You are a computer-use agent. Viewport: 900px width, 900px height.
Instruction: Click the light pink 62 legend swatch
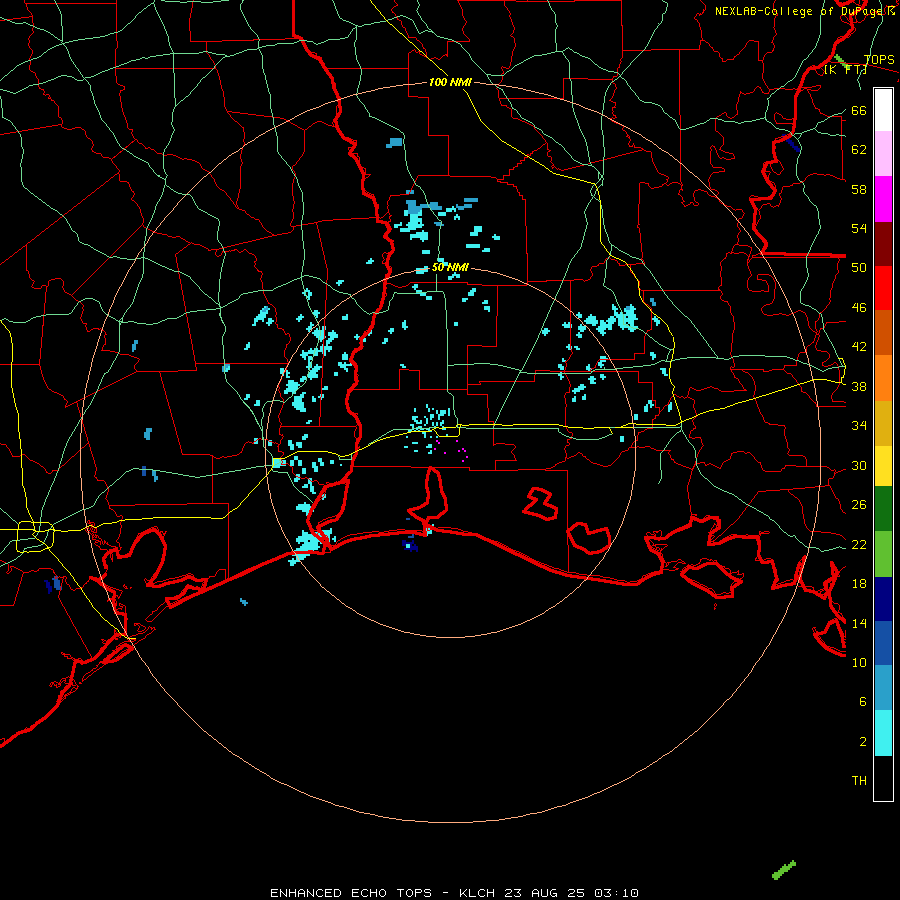click(x=883, y=153)
